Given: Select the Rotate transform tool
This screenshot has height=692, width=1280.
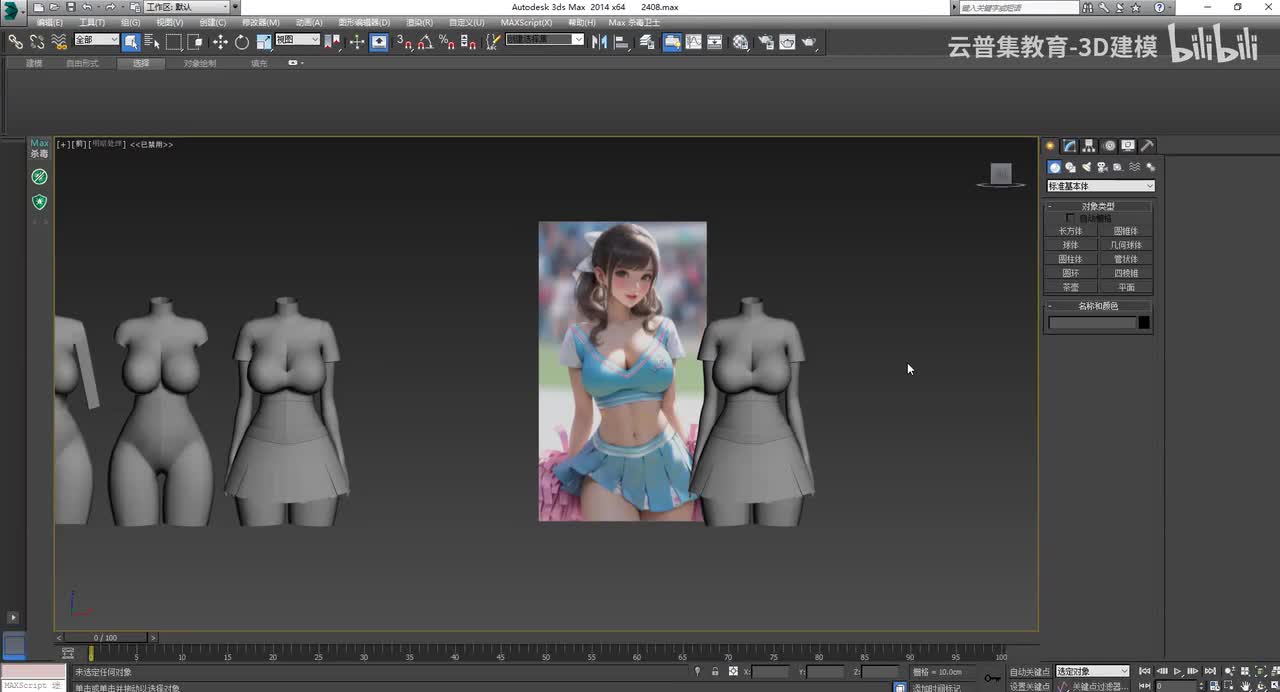Looking at the screenshot, I should [242, 42].
